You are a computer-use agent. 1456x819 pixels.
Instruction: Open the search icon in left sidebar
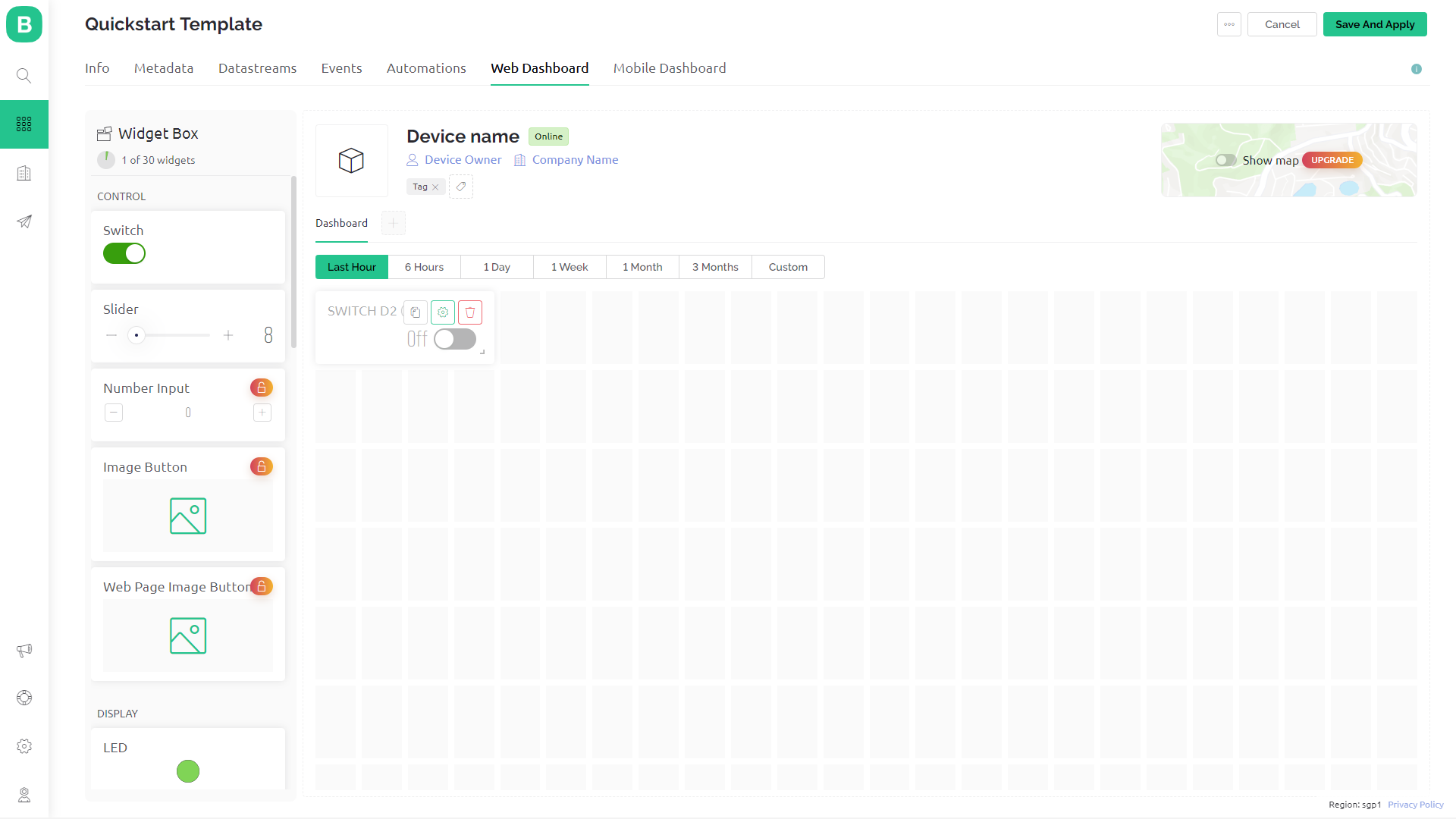tap(24, 76)
